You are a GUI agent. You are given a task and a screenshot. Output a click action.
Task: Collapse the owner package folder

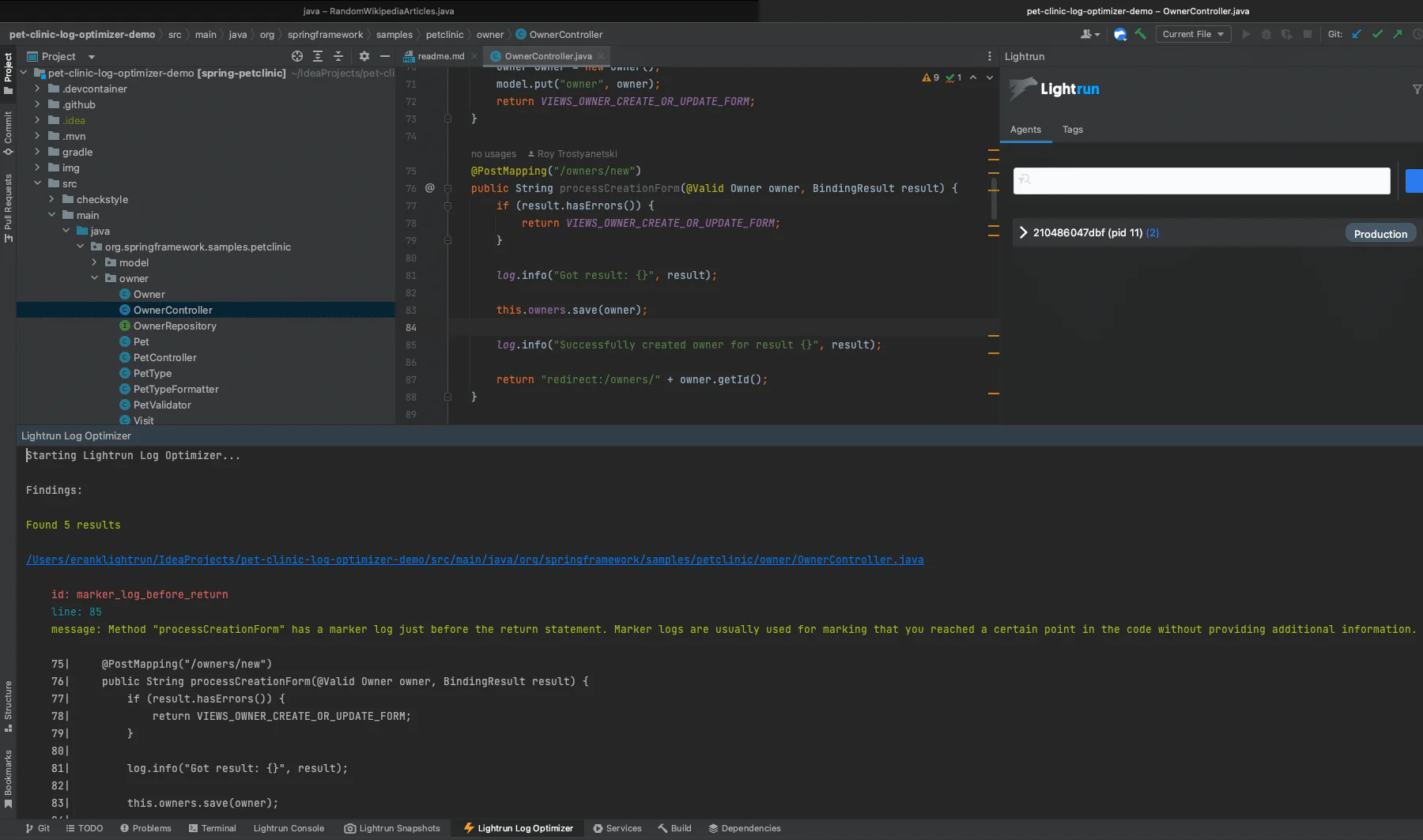tap(94, 278)
